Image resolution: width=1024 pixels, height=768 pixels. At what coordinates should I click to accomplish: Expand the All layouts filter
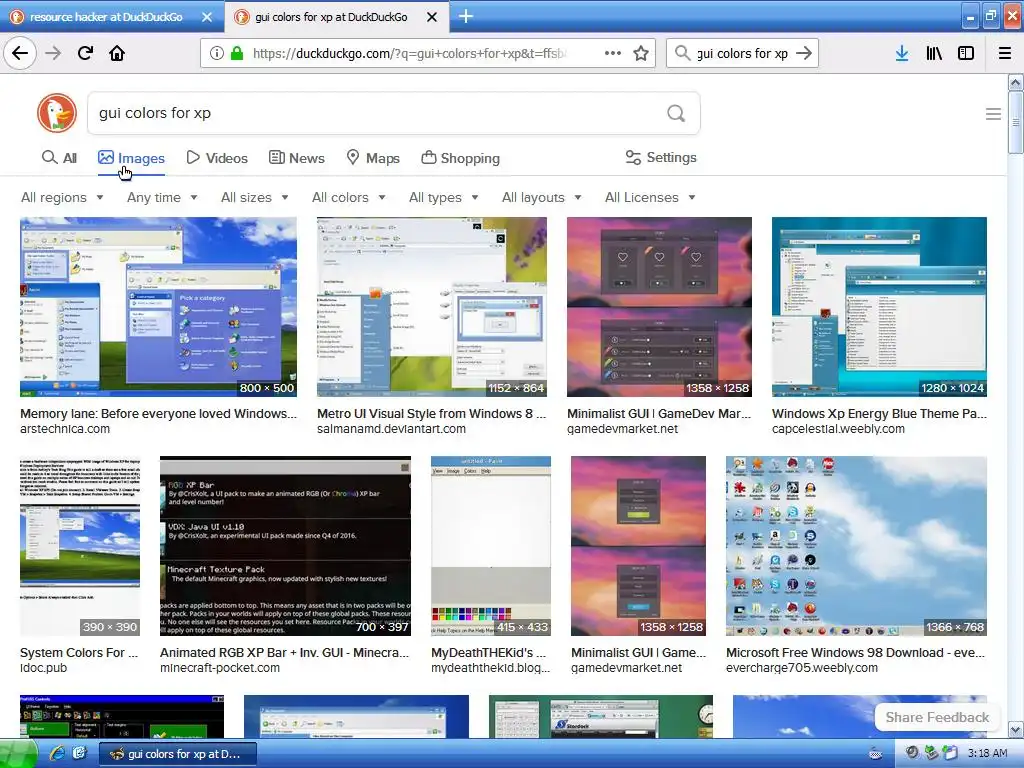(x=541, y=197)
